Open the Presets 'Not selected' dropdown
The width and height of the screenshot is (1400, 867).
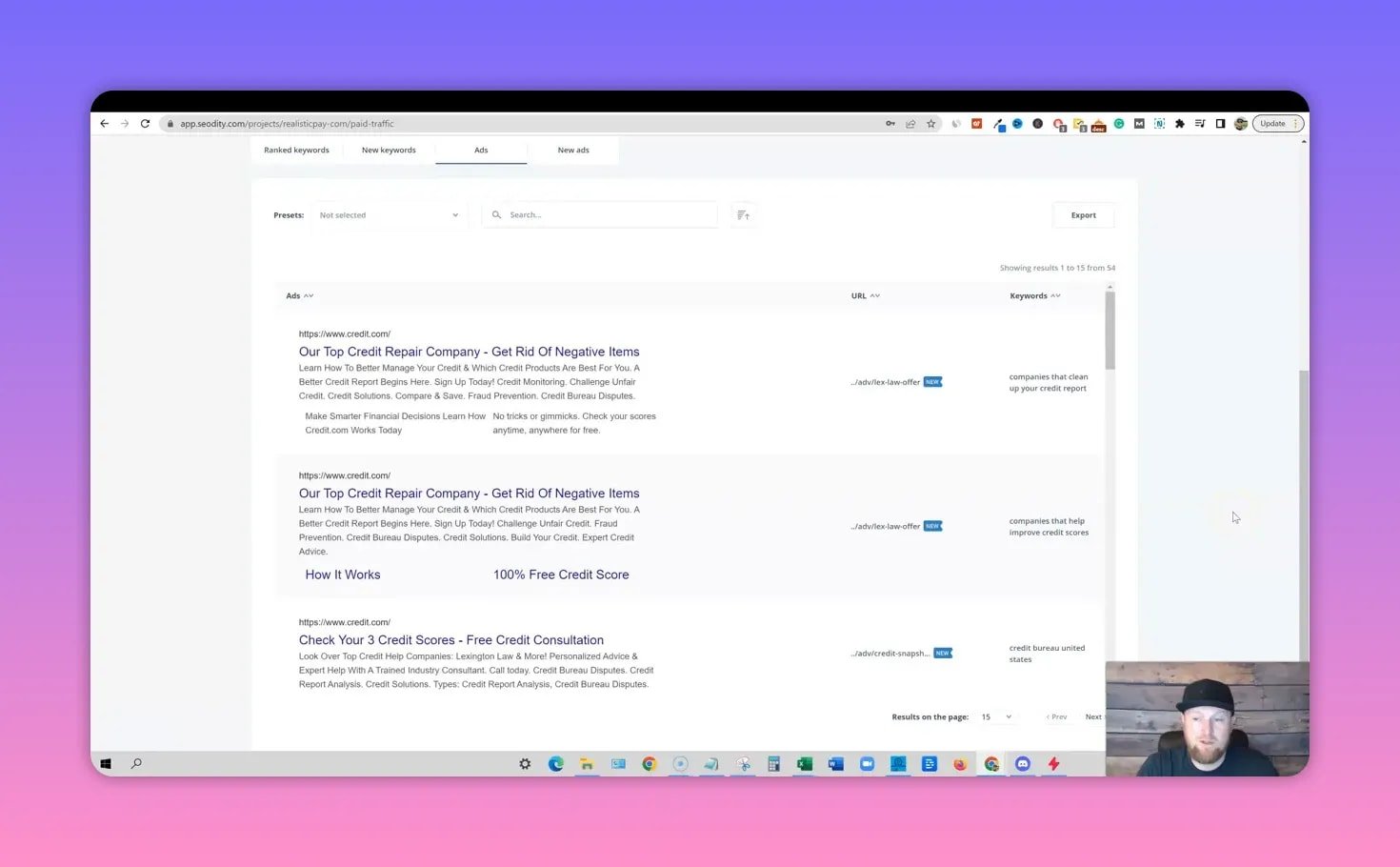pos(390,214)
